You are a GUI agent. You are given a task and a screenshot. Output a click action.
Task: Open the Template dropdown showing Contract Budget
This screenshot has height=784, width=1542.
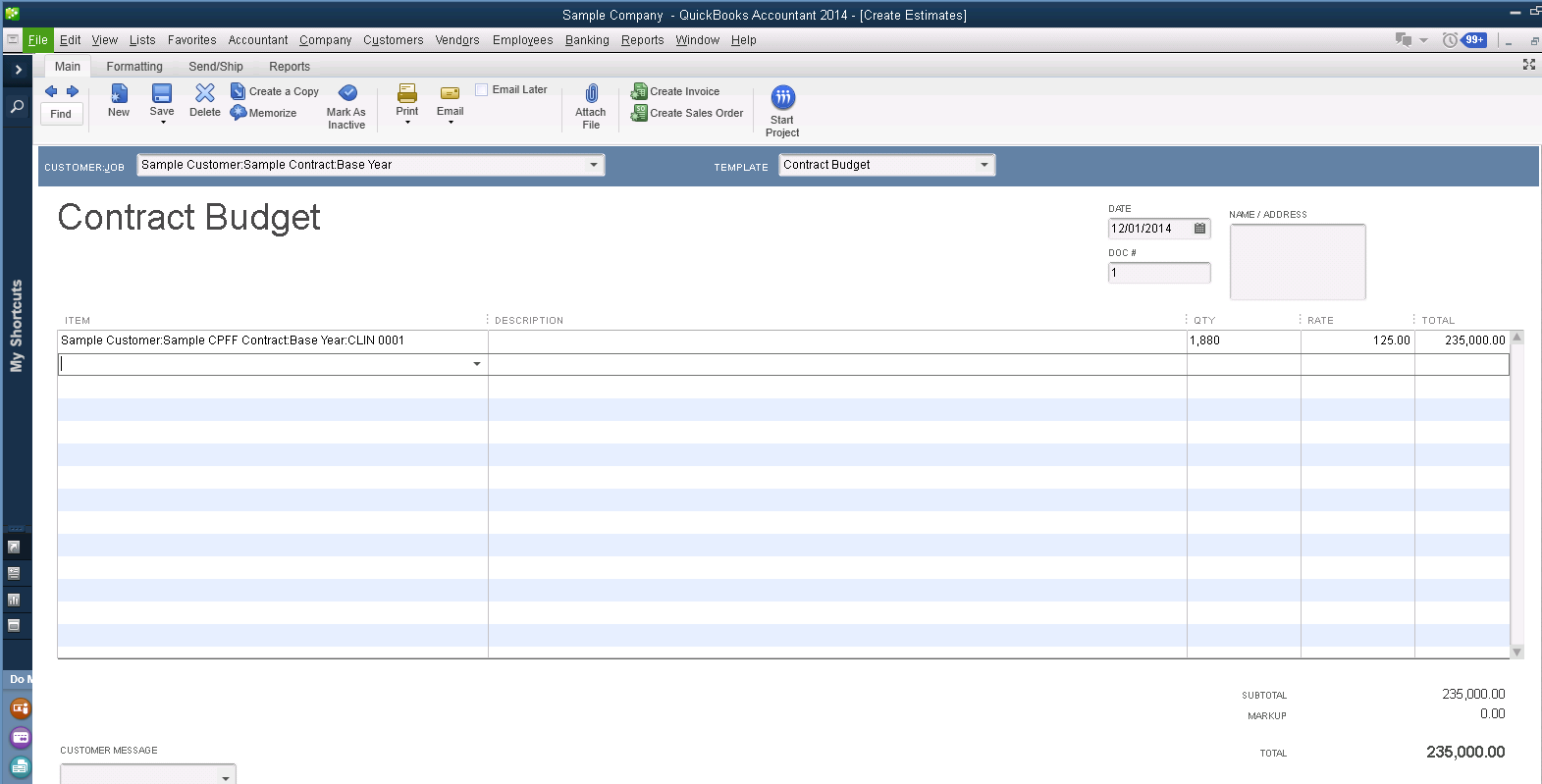point(984,165)
